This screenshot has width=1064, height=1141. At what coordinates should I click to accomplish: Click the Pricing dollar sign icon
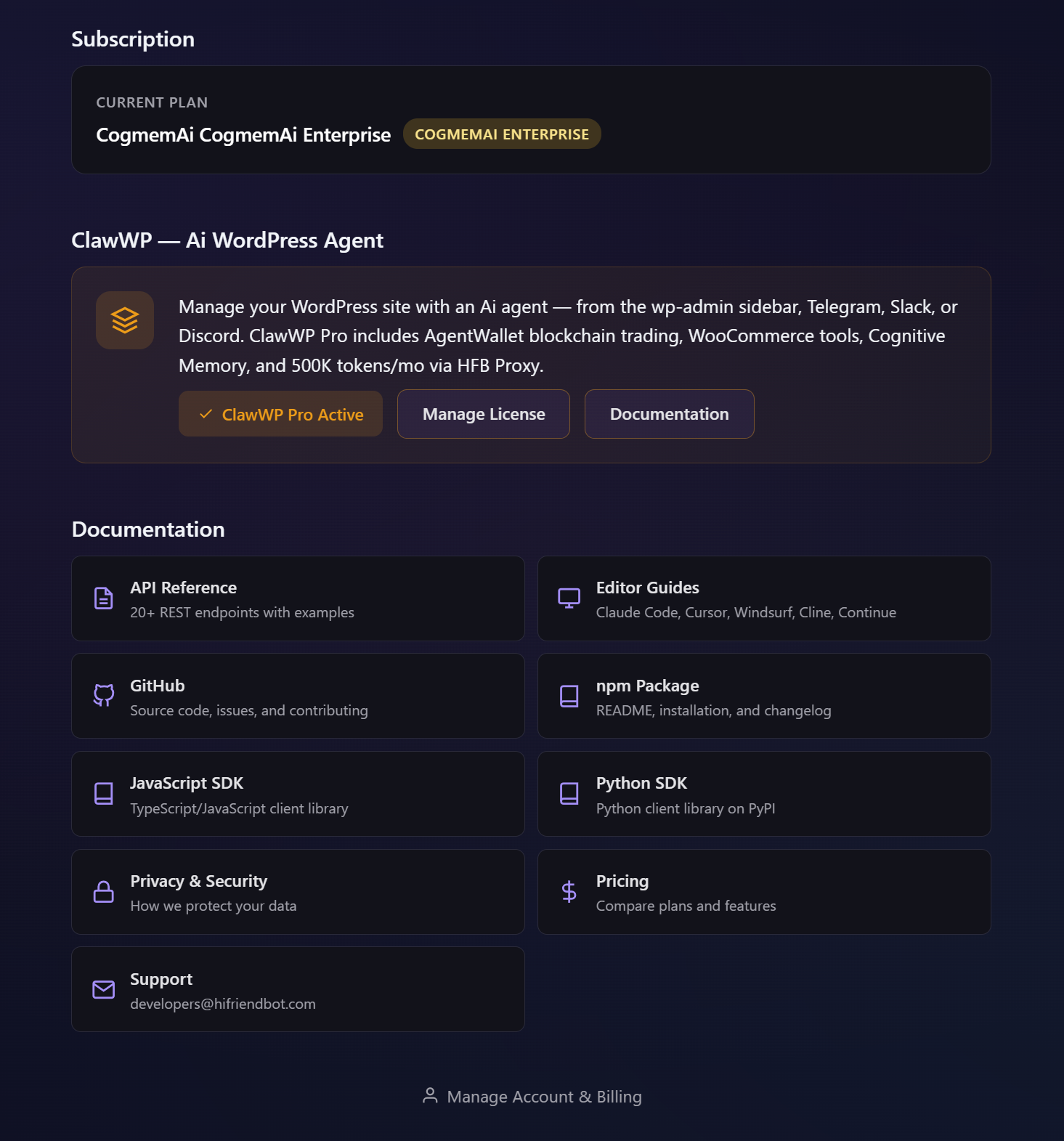click(x=569, y=891)
